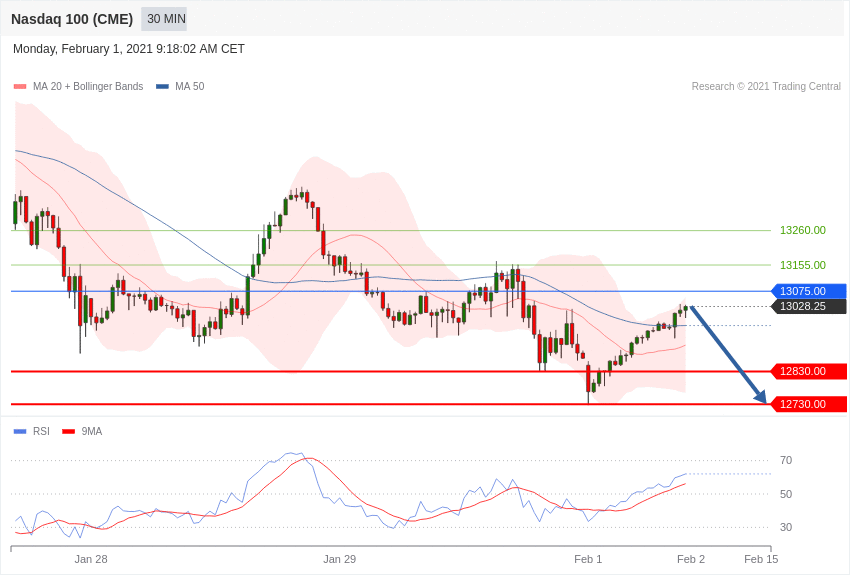Click the blue MA 50 legend swatch
The height and width of the screenshot is (576, 850).
tap(163, 86)
